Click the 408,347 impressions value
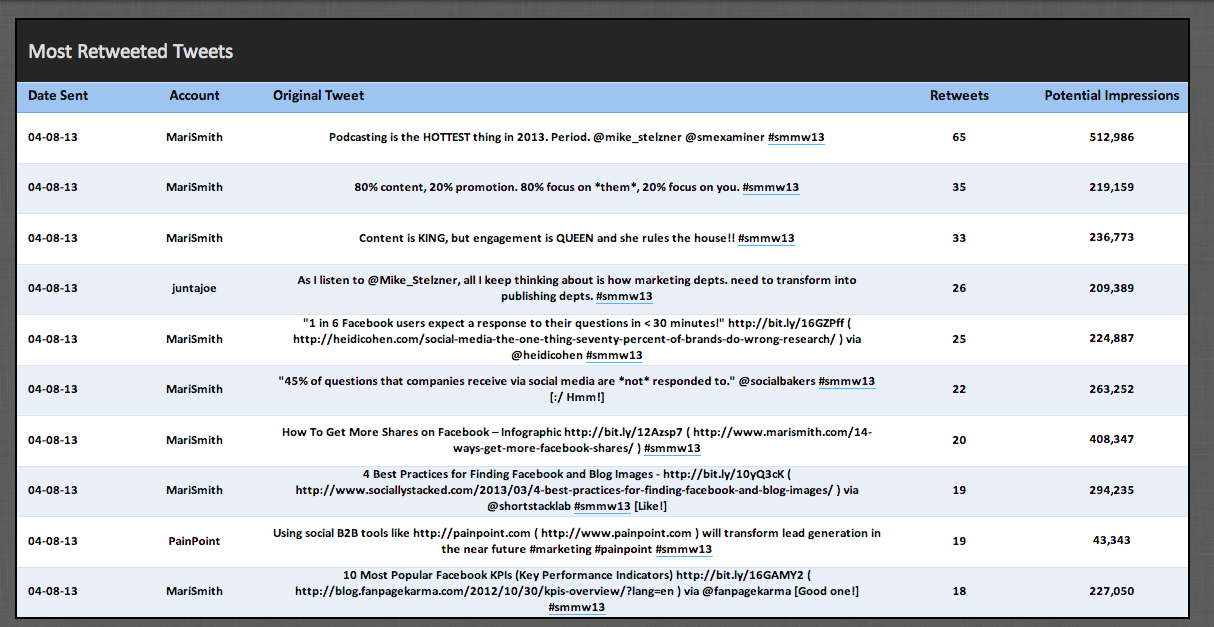 (1112, 440)
